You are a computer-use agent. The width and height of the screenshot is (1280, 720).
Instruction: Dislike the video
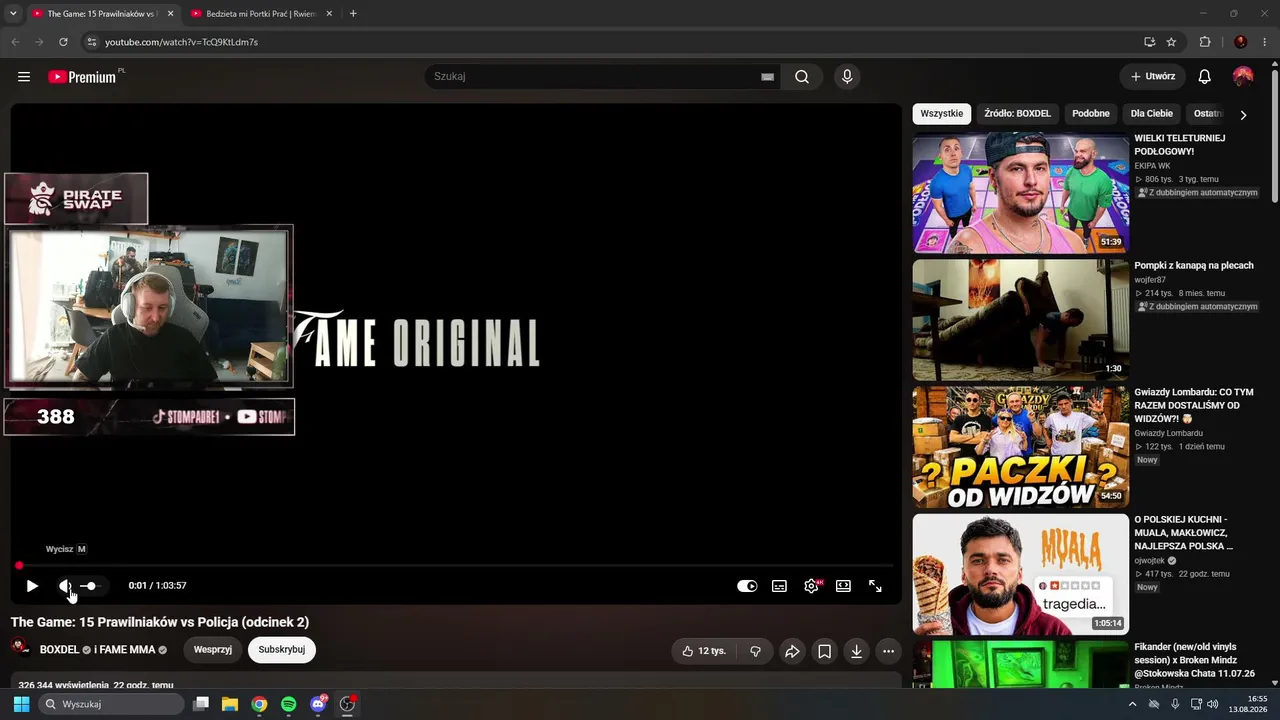[x=755, y=651]
